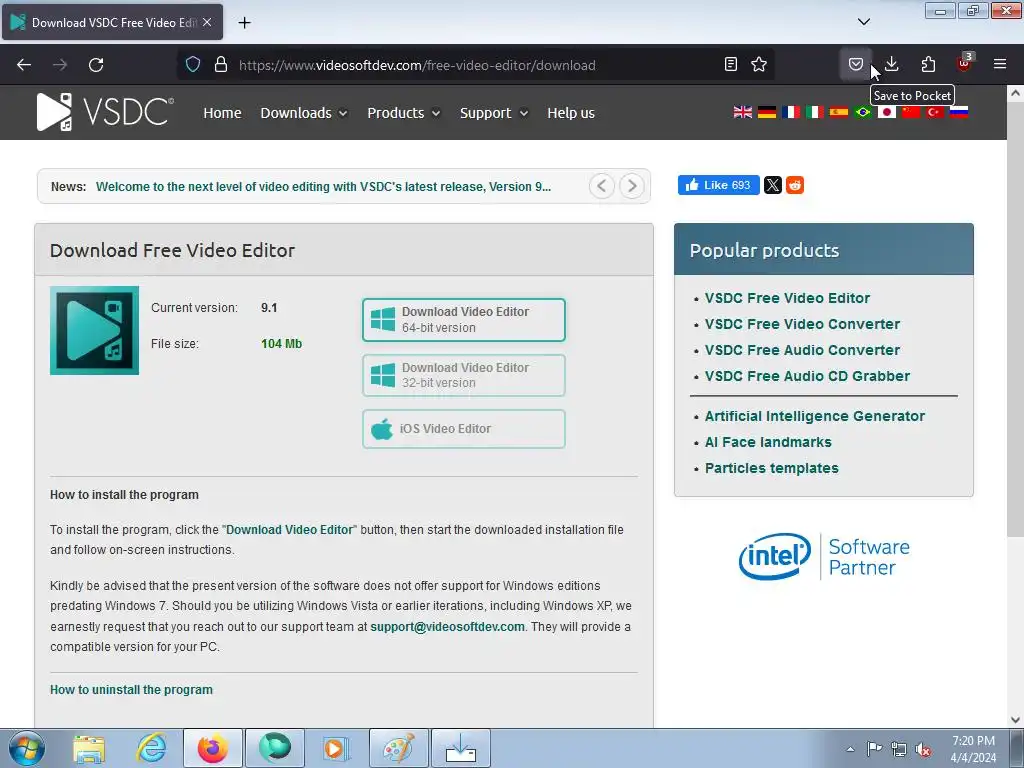Screen dimensions: 1024x768
Task: Open AI Face landmarks link
Action: point(768,442)
